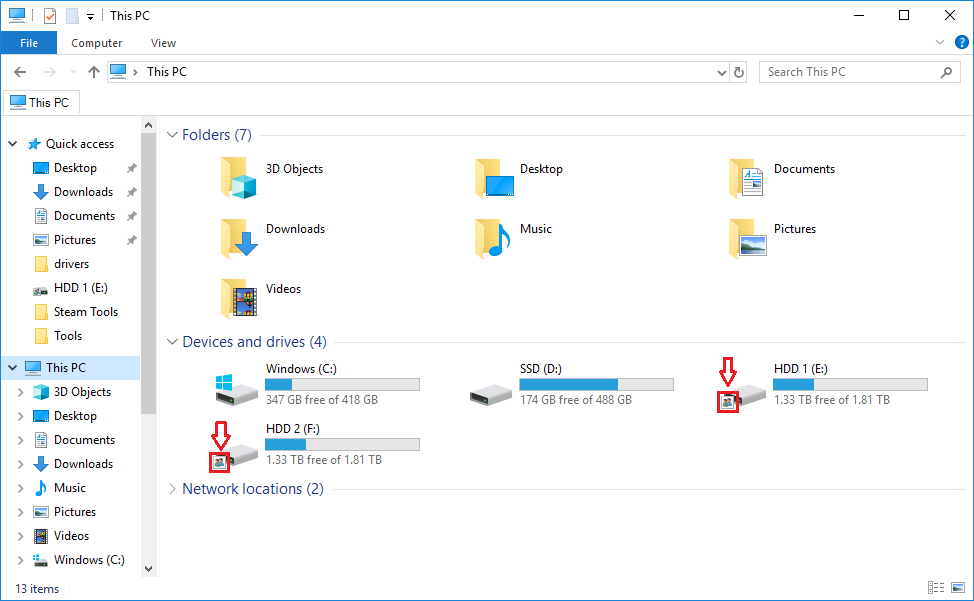Click the Refresh button in address bar
The height and width of the screenshot is (601, 974).
(739, 71)
